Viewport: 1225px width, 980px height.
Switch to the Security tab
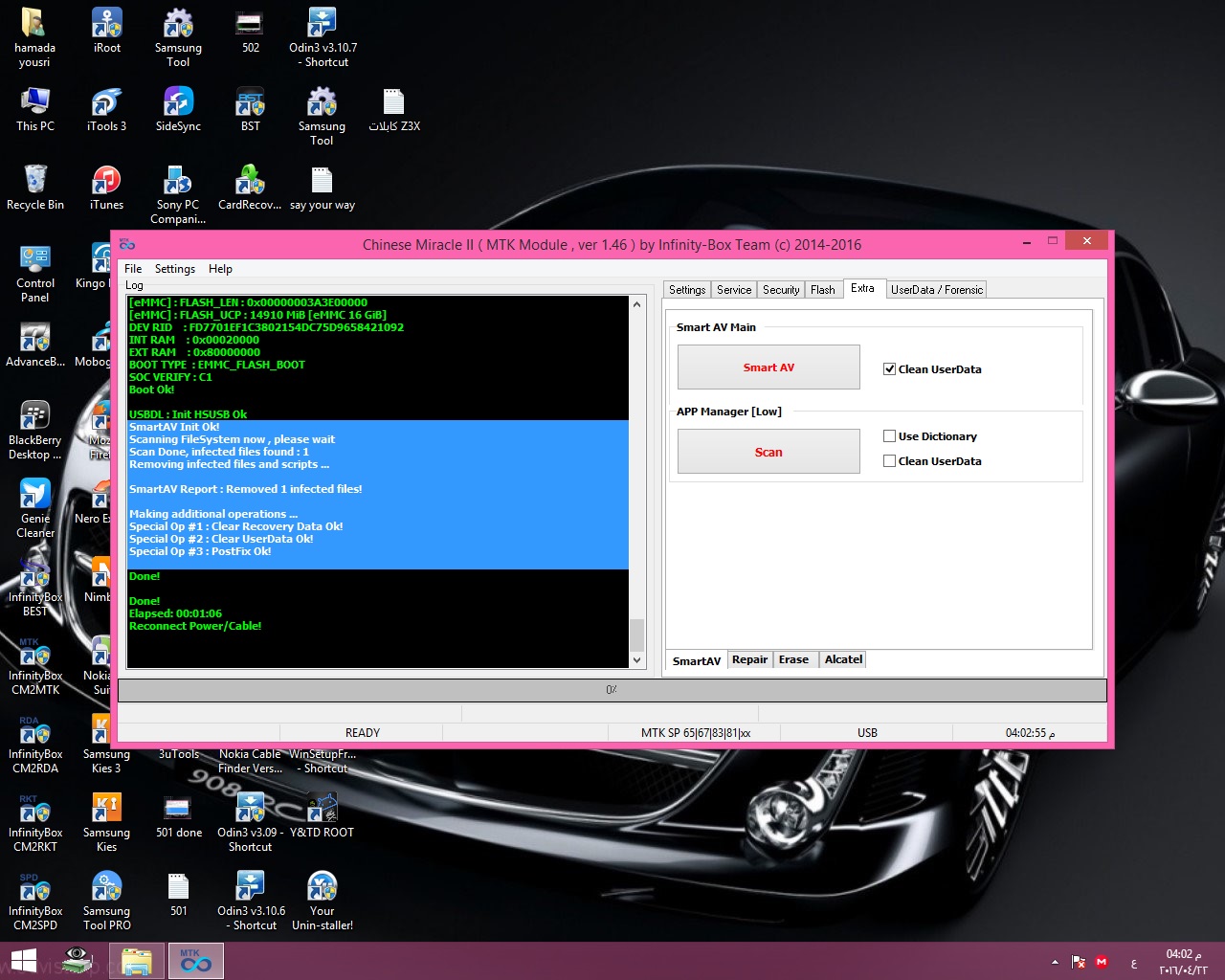click(781, 290)
